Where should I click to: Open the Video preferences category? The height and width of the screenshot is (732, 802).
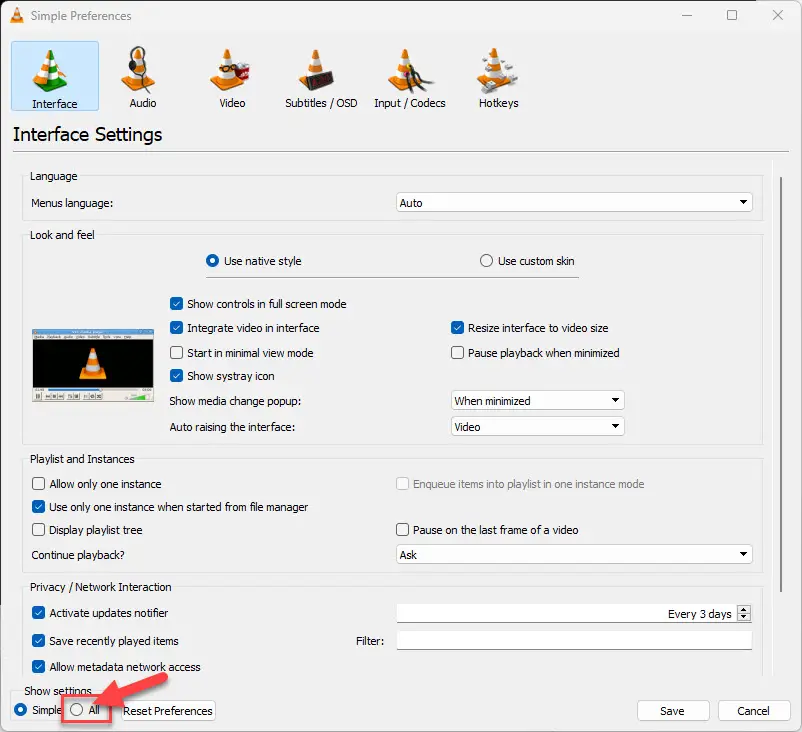tap(232, 77)
